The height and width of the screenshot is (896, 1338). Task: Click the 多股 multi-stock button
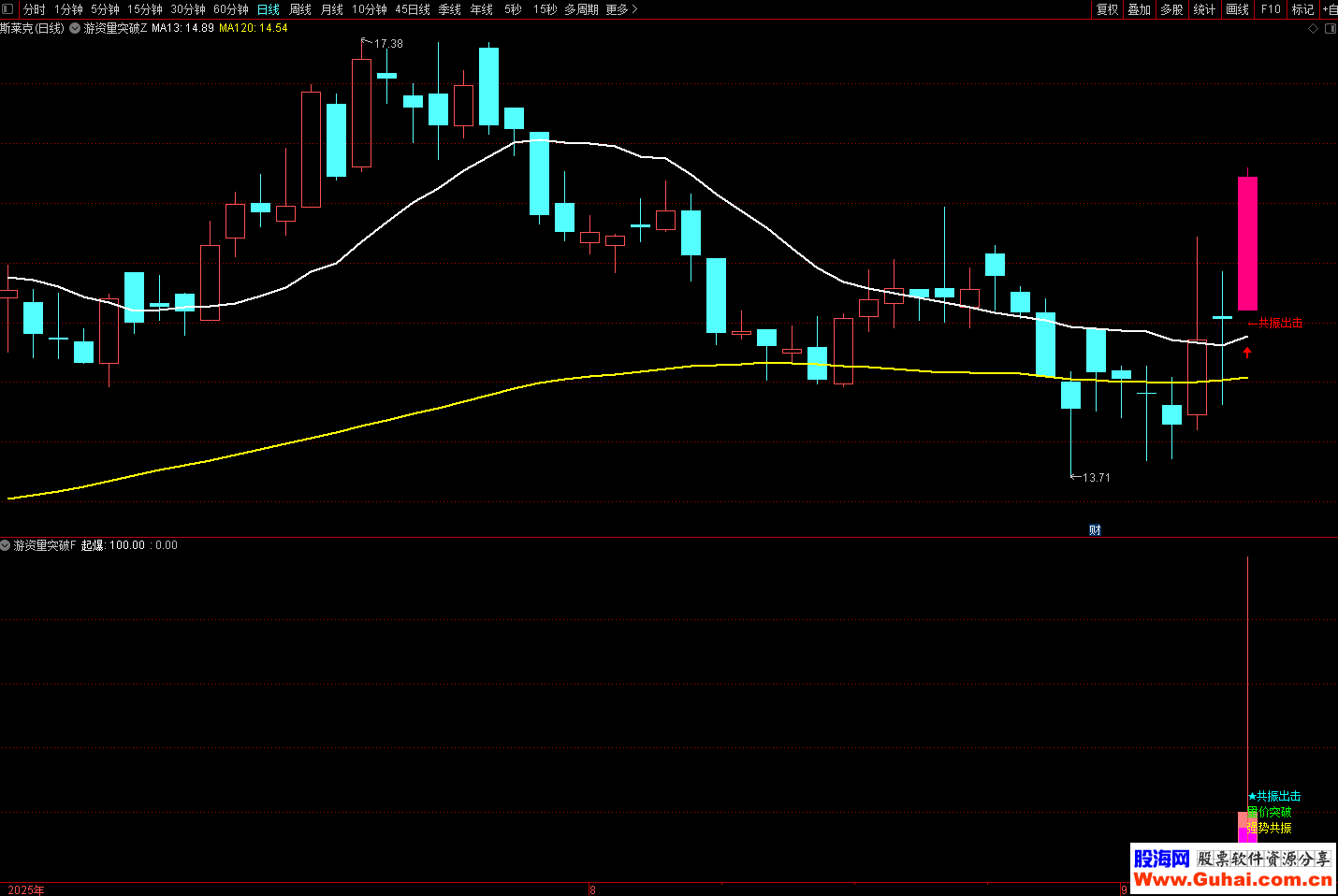pos(1171,9)
